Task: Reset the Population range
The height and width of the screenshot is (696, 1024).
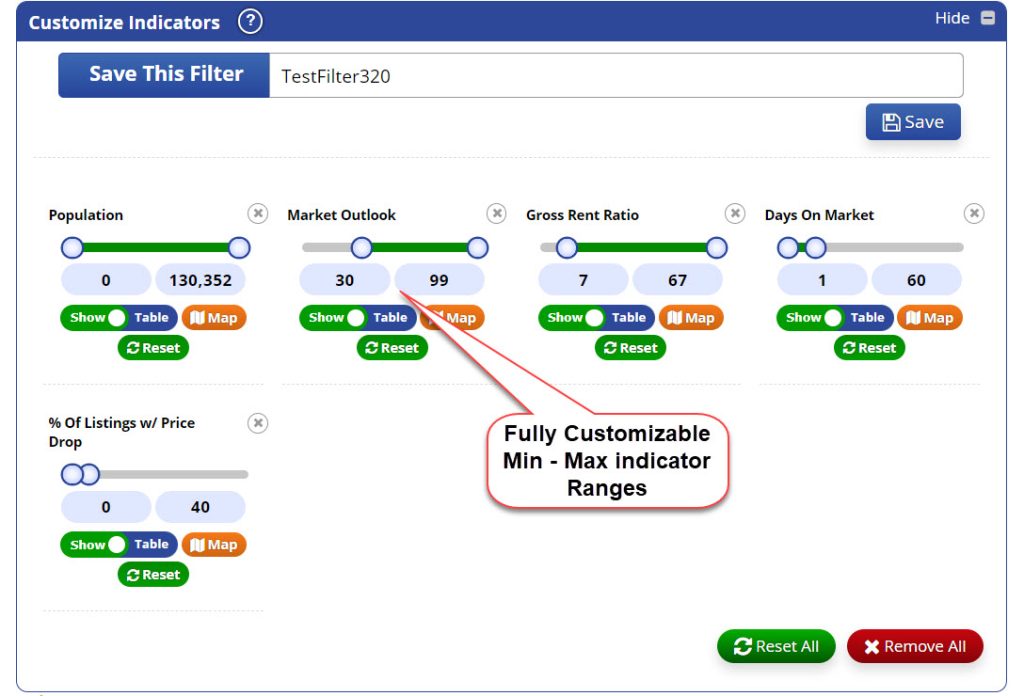Action: pos(153,348)
